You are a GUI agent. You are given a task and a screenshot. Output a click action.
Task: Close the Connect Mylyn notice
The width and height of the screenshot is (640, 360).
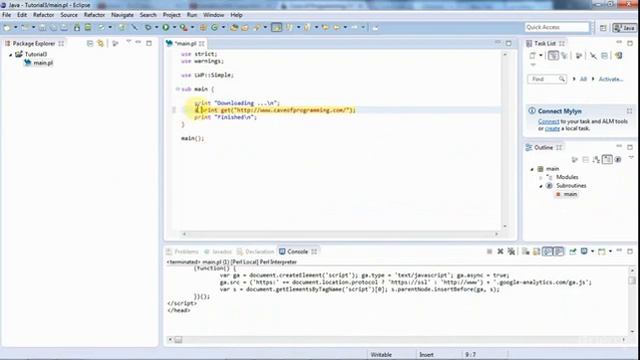tap(629, 111)
